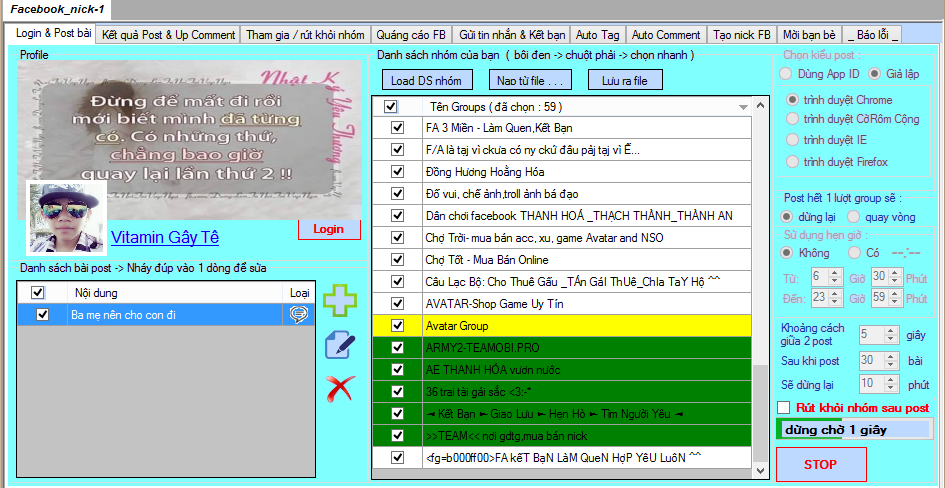Select the Giả lập radio option
The height and width of the screenshot is (488, 945).
tap(874, 74)
